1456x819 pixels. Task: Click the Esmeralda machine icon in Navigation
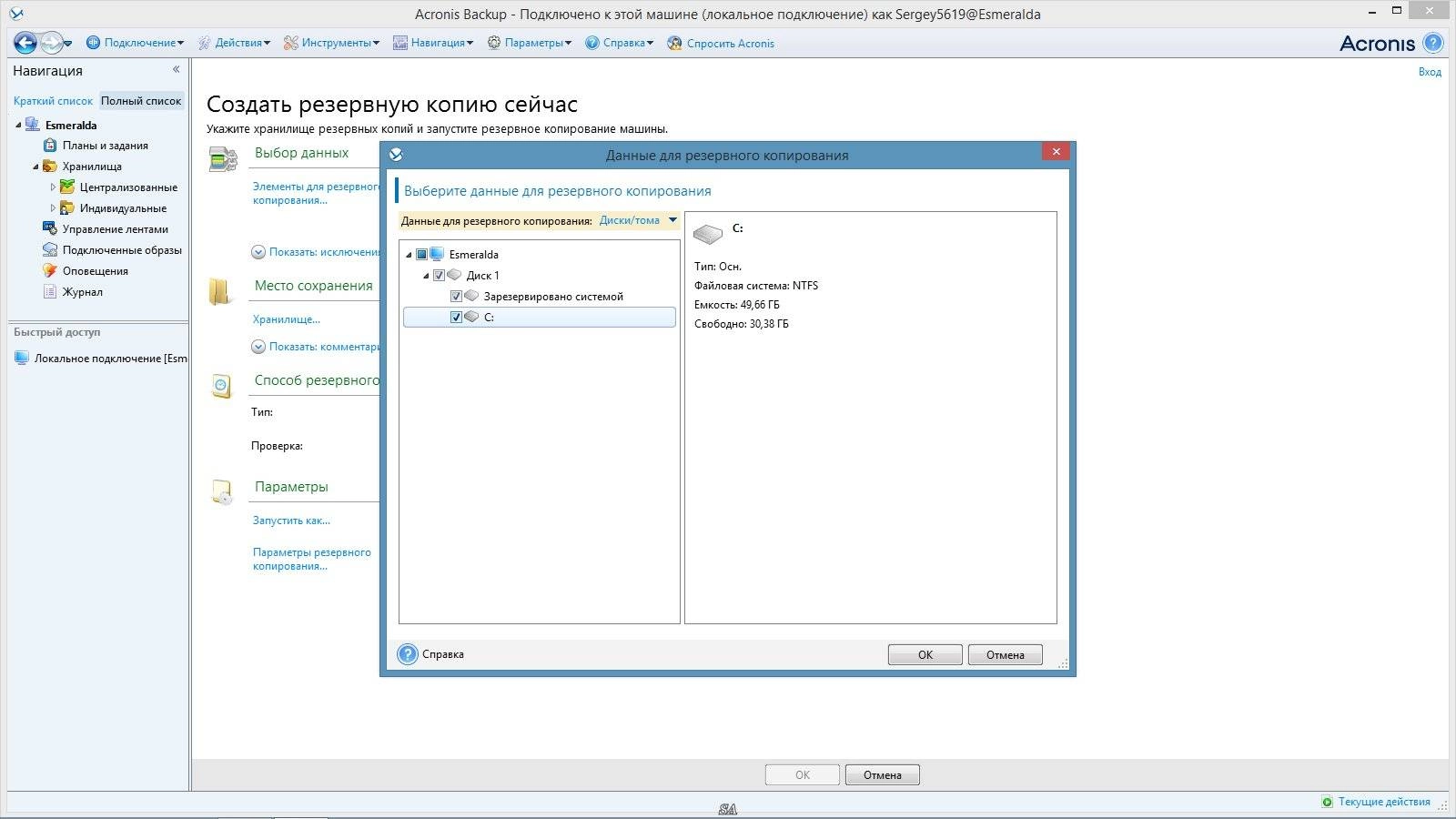(33, 125)
